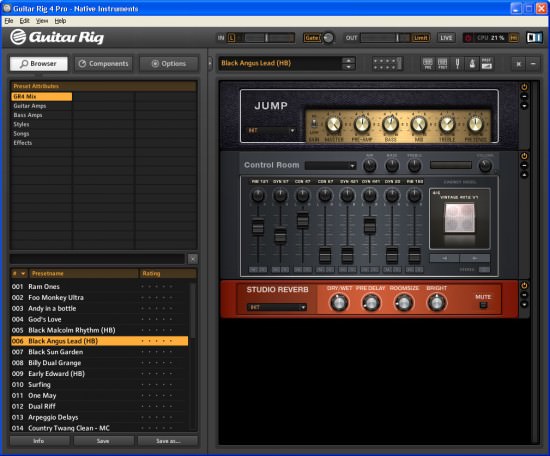Toggle the input L channel button
This screenshot has height=456, width=550.
232,38
